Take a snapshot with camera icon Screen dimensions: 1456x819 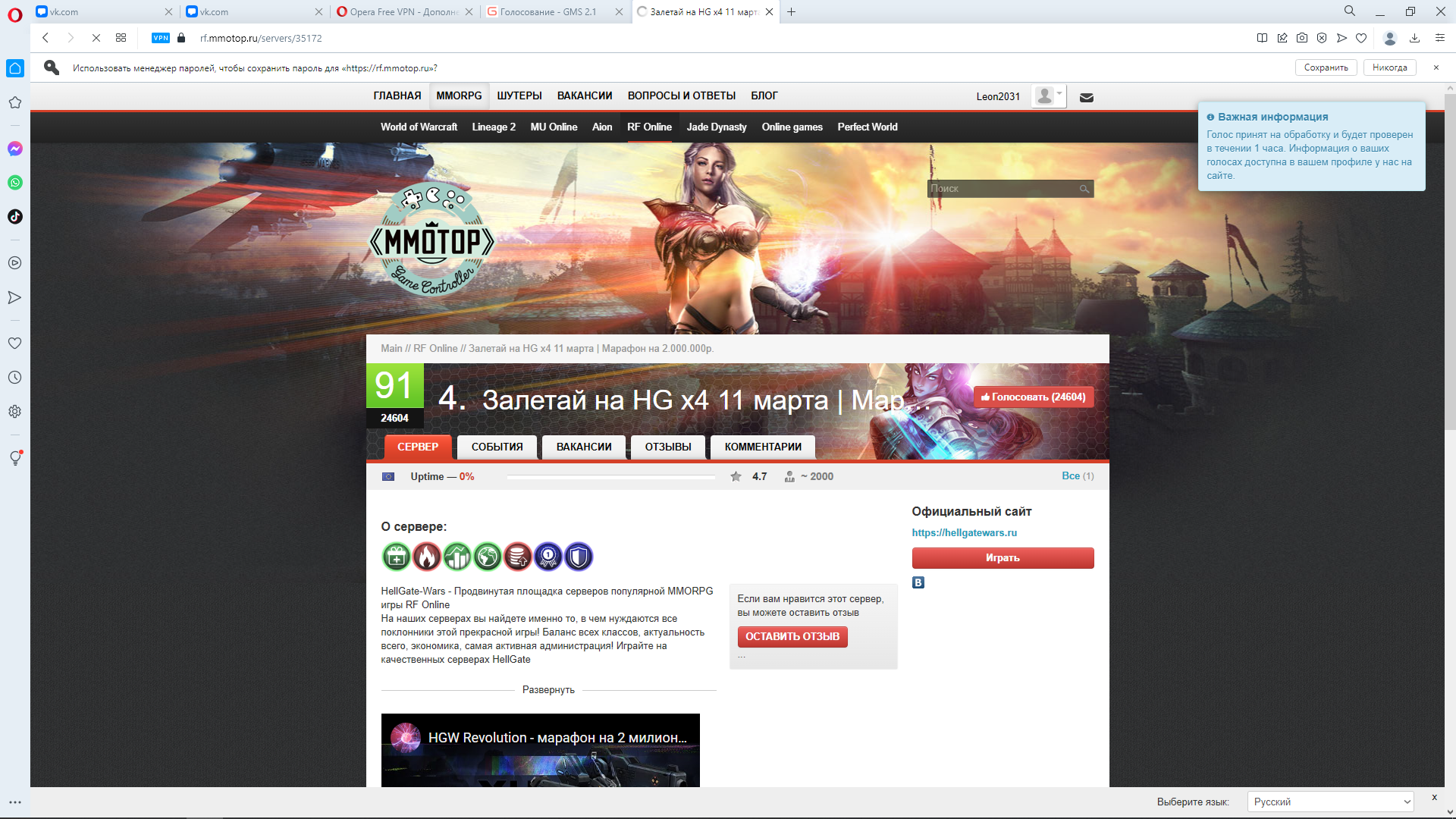tap(1302, 38)
